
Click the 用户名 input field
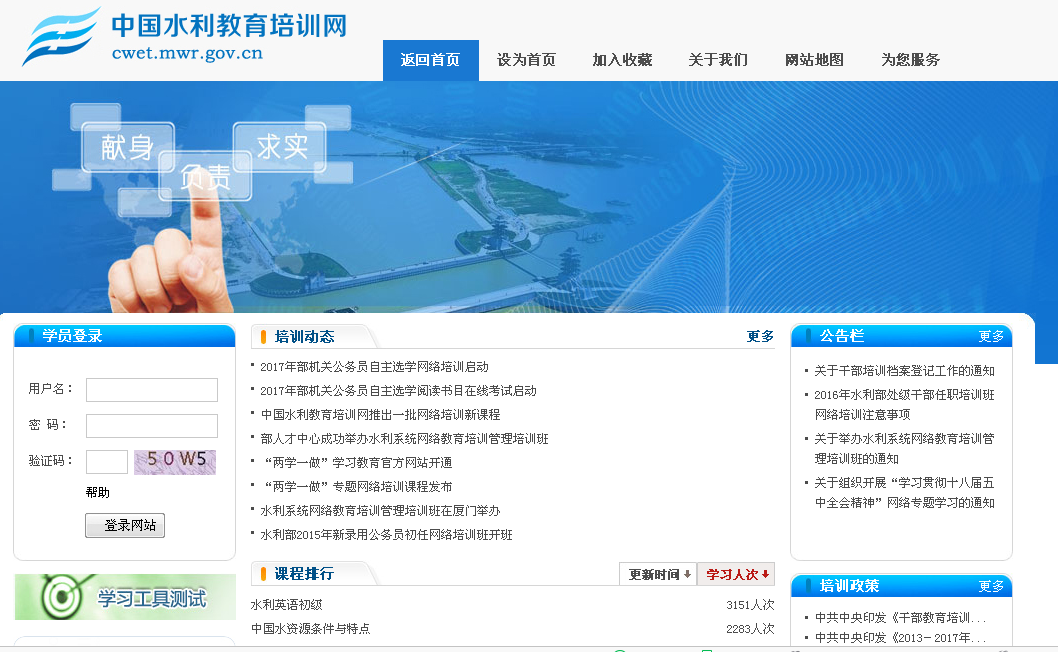click(151, 389)
